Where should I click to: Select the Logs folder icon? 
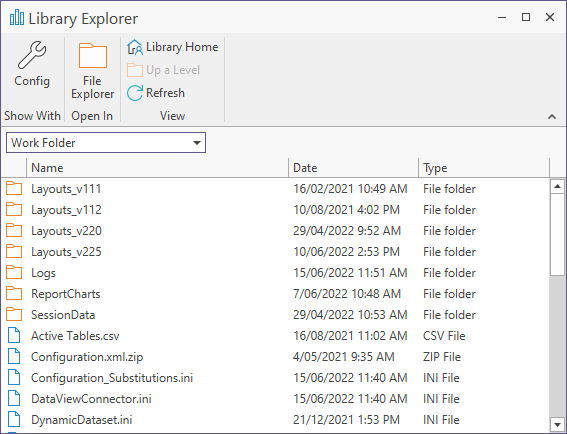tap(14, 272)
